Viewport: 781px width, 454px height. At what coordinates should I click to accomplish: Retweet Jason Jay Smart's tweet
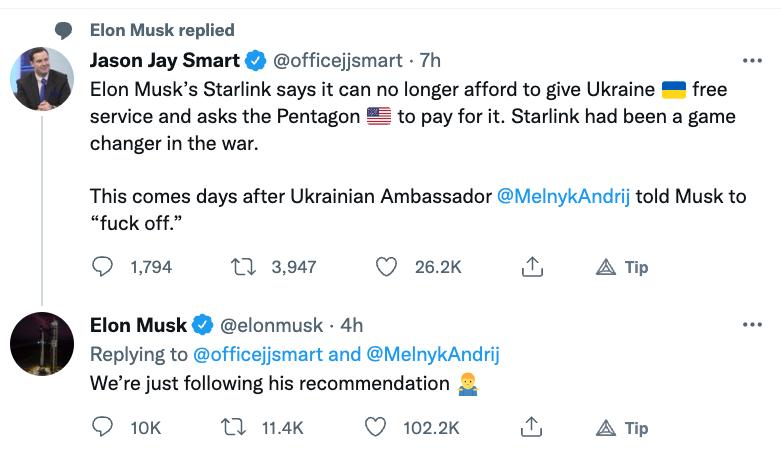pos(244,267)
